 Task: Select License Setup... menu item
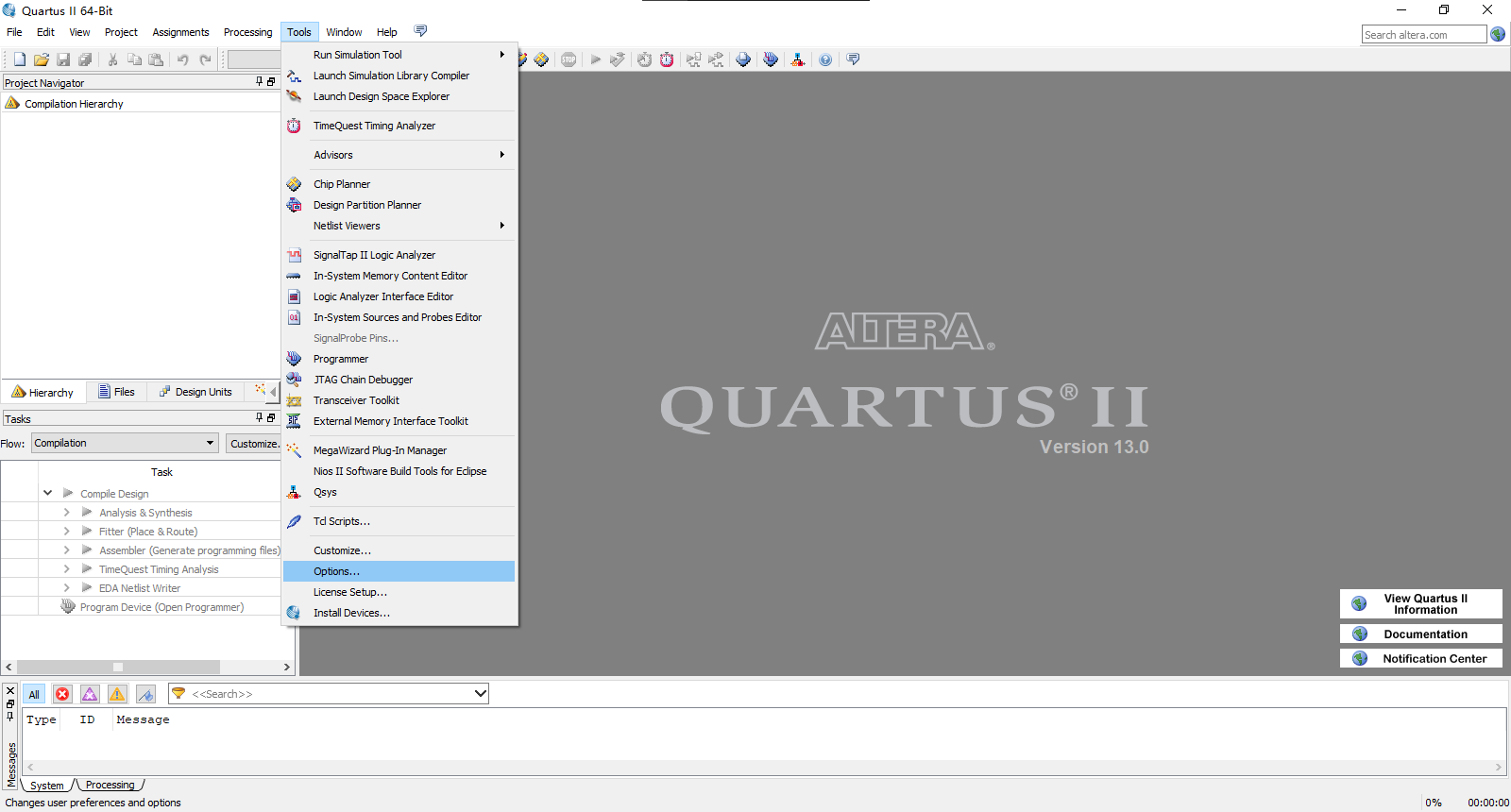399,592
